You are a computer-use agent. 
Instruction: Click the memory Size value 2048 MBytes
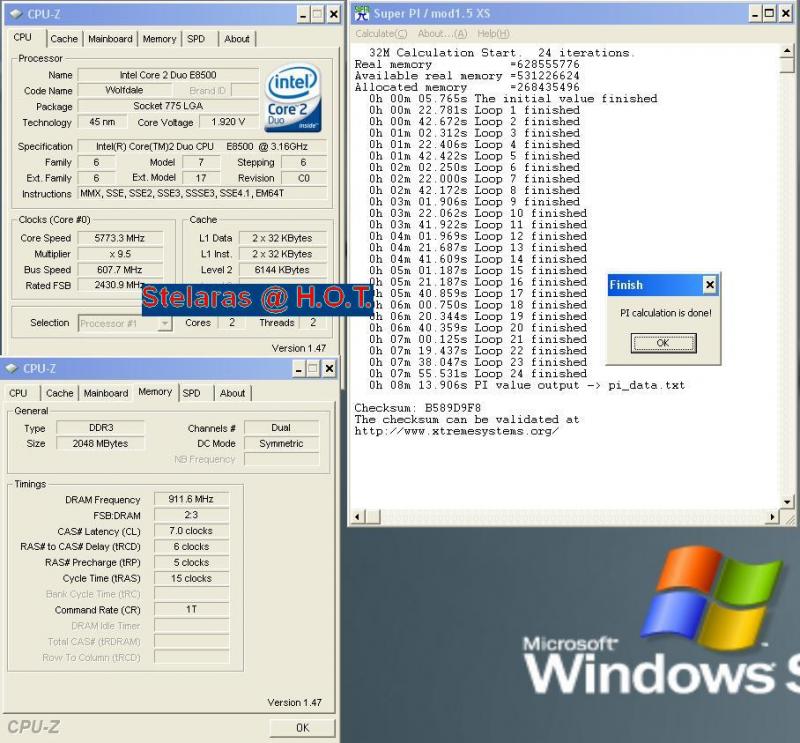pyautogui.click(x=101, y=443)
